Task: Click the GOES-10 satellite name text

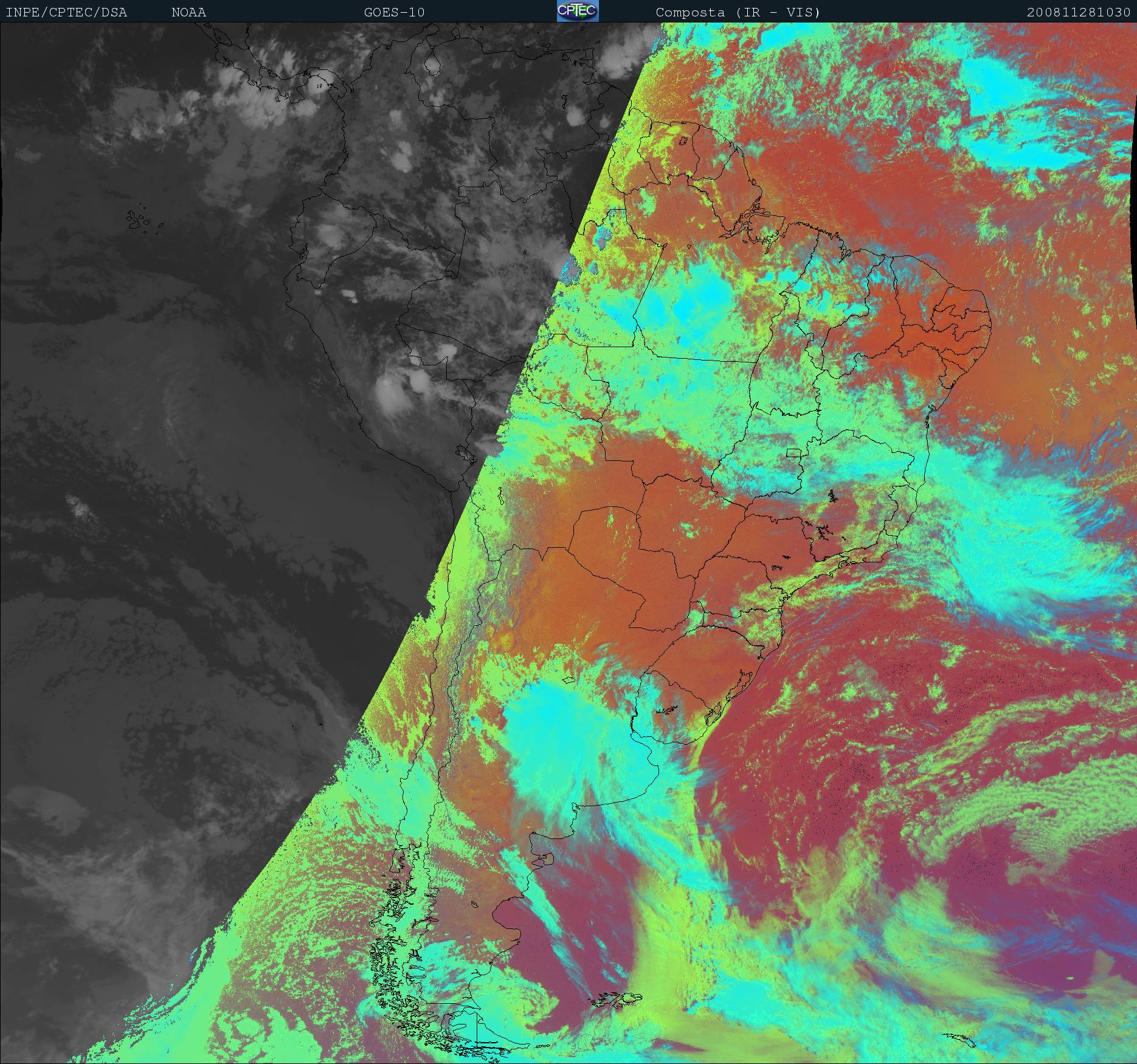Action: [394, 12]
